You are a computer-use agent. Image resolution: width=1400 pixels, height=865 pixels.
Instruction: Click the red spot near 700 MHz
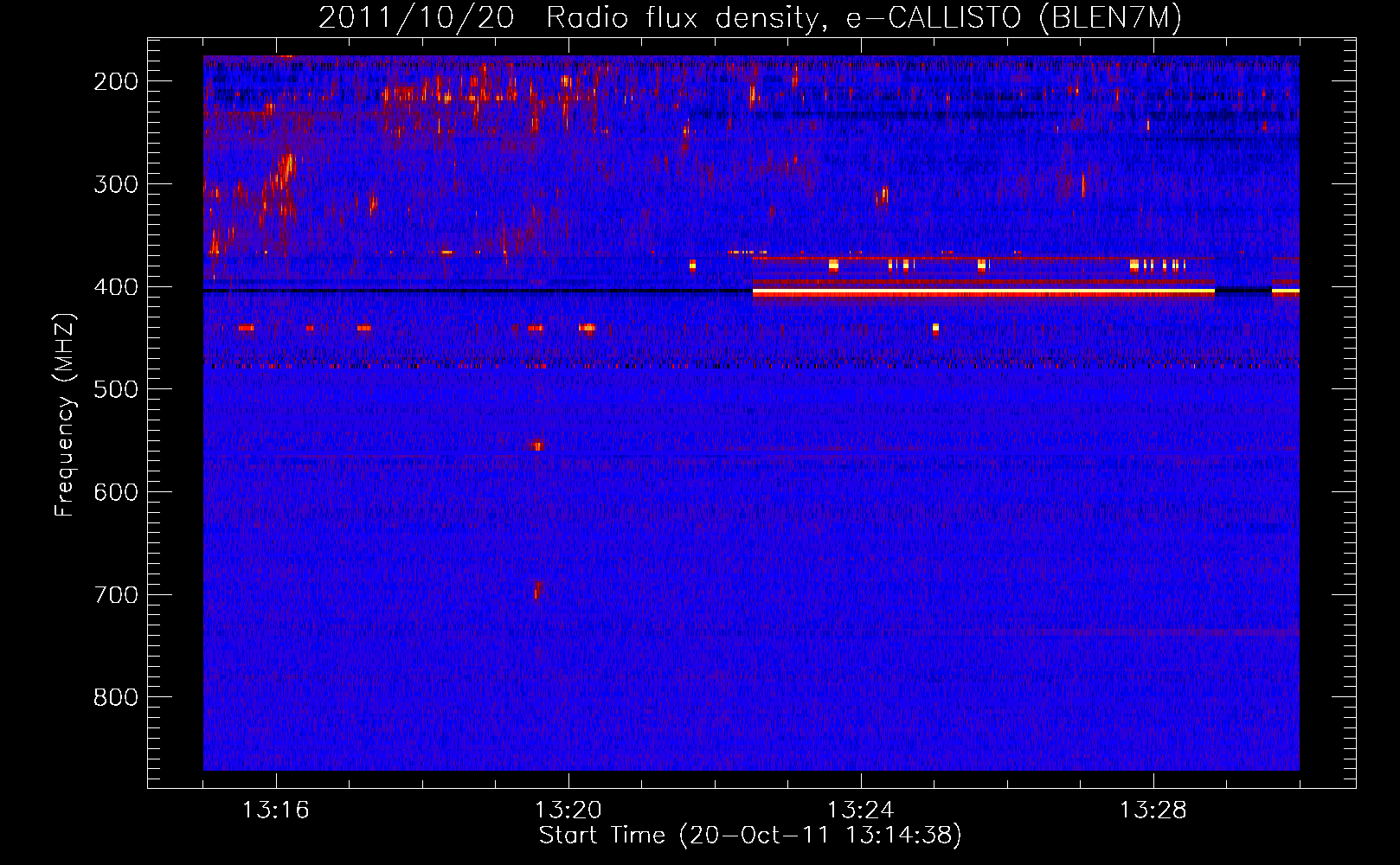(537, 590)
